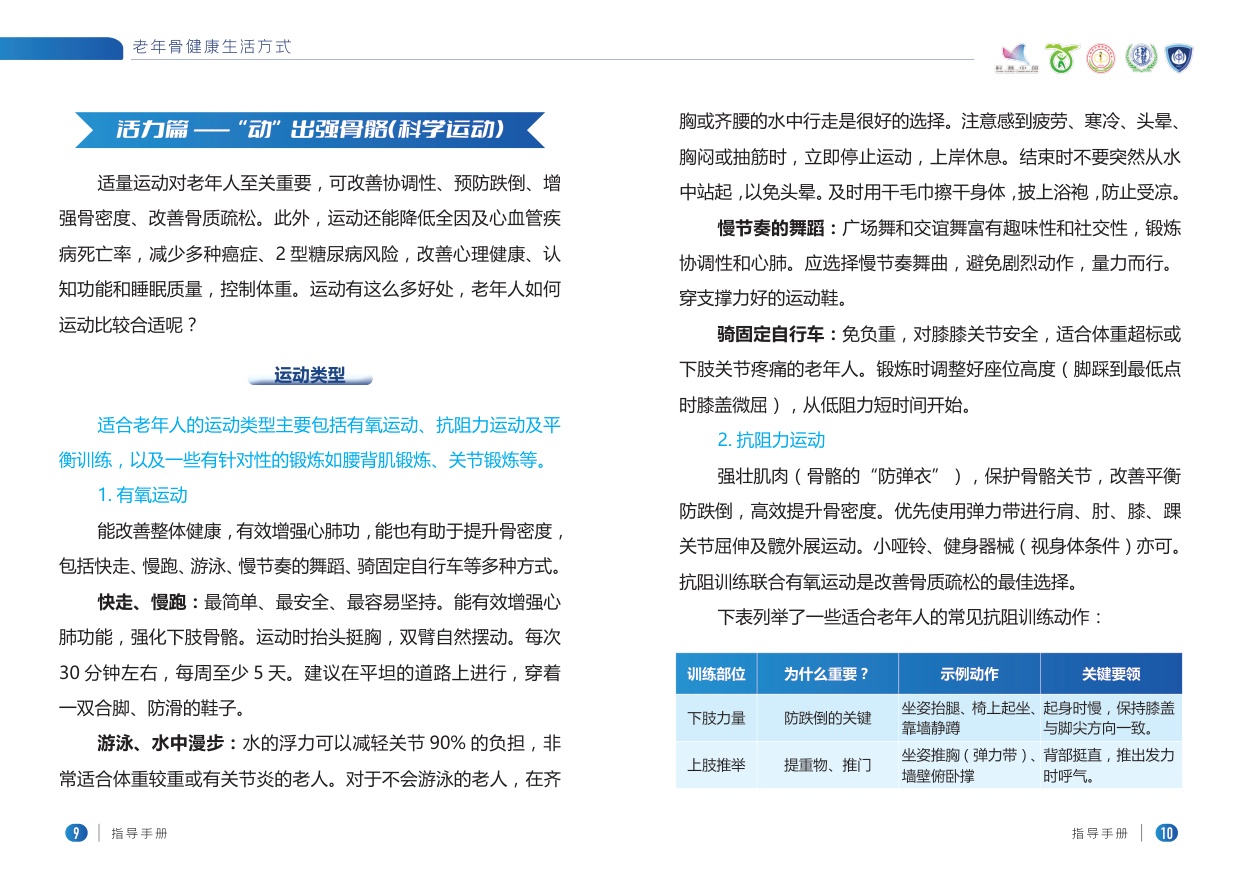Click the red round emblem logo
The width and height of the screenshot is (1241, 875).
tap(1101, 58)
